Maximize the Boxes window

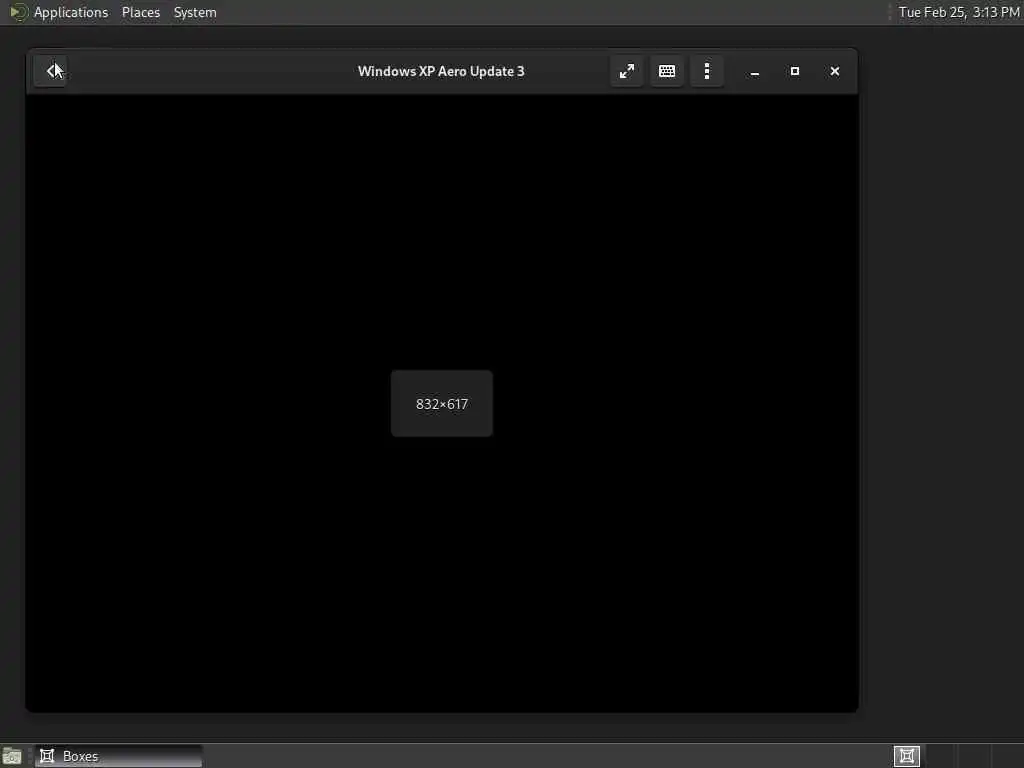(795, 71)
